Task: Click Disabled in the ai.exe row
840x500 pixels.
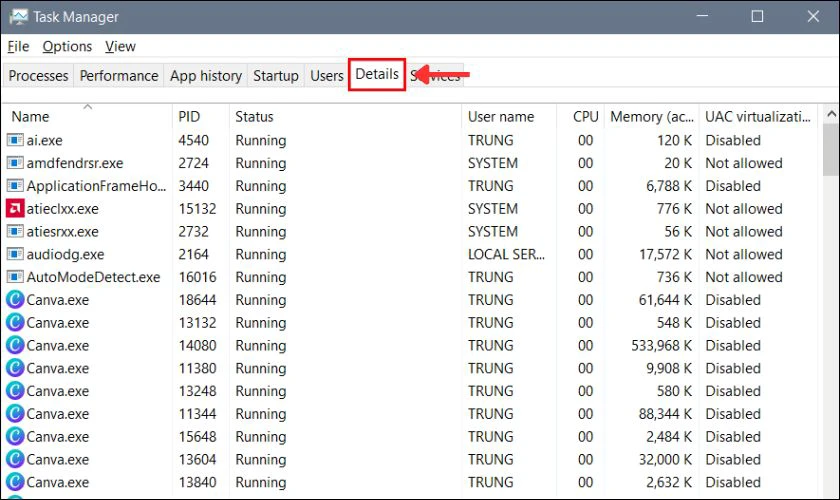Action: (733, 140)
